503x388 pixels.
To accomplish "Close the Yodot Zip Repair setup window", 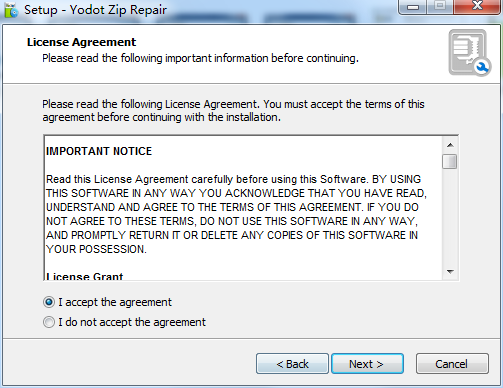I will pos(477,7).
